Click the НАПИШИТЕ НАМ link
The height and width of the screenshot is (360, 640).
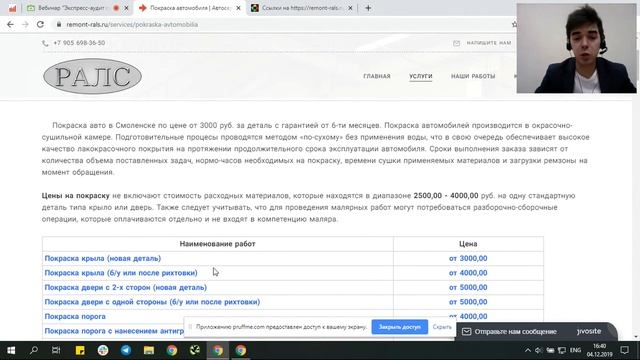coord(489,43)
